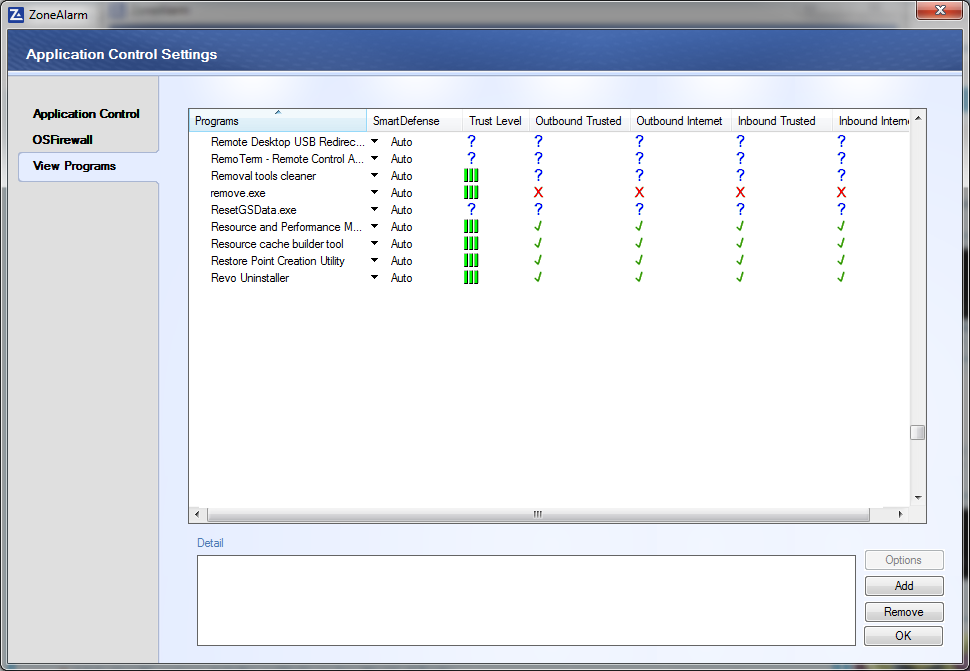Screen dimensions: 970x671
Task: Expand SmartDefense dropdown for Remote Desktop USB Redirector
Action: (375, 142)
